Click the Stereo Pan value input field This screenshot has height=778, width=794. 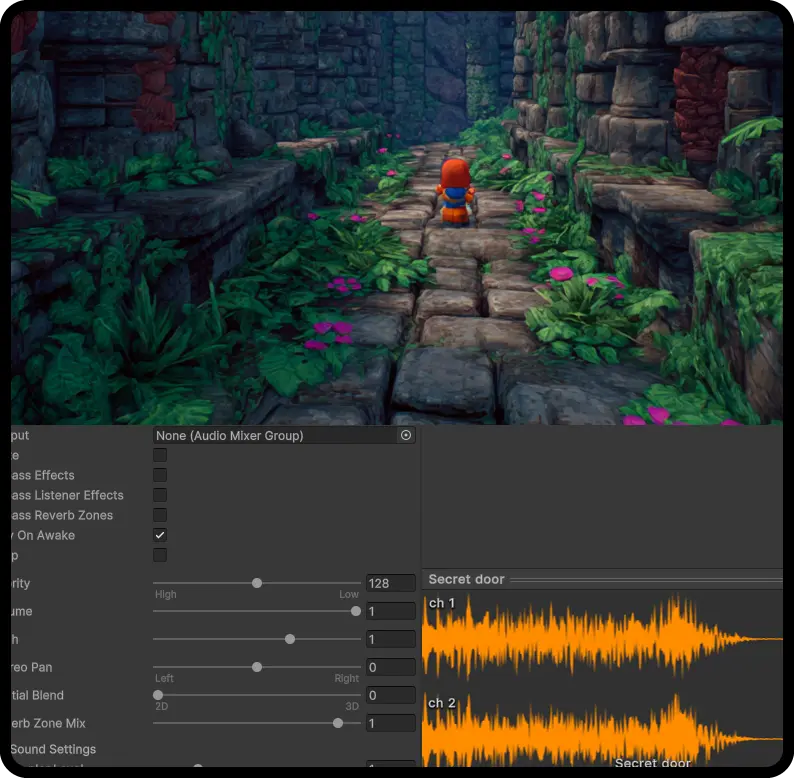[390, 667]
